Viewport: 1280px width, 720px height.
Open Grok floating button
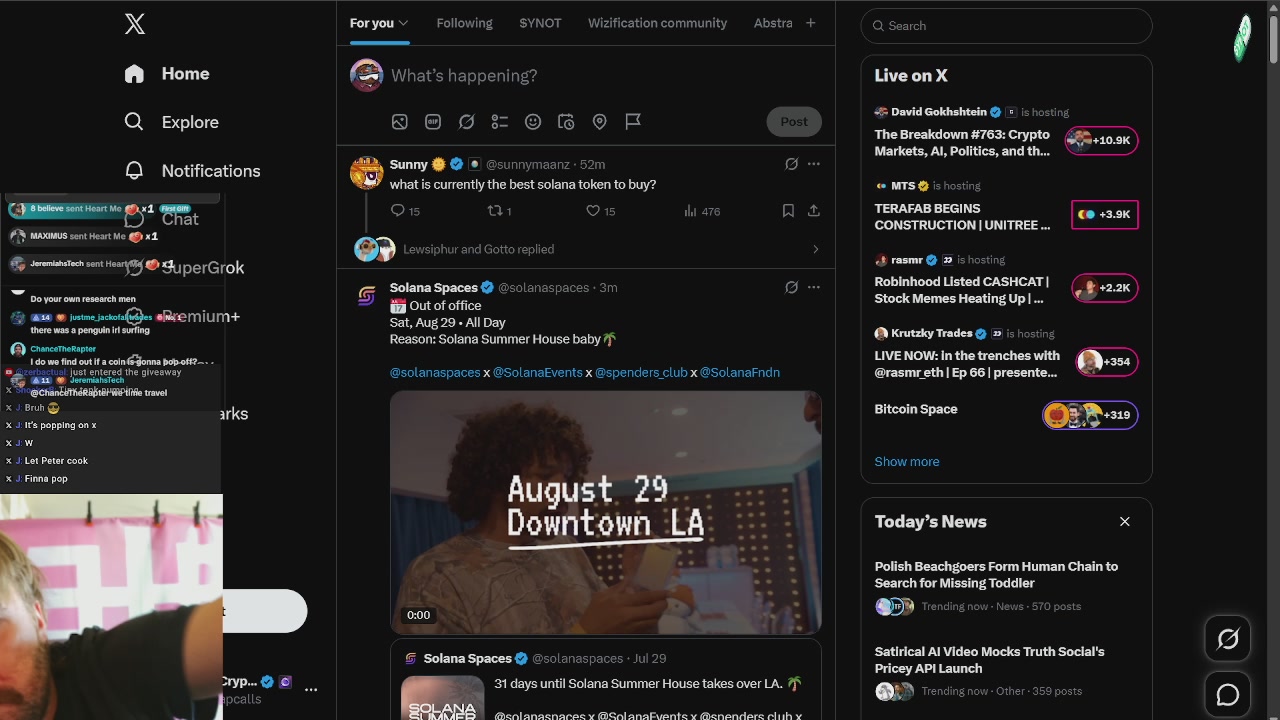1228,640
